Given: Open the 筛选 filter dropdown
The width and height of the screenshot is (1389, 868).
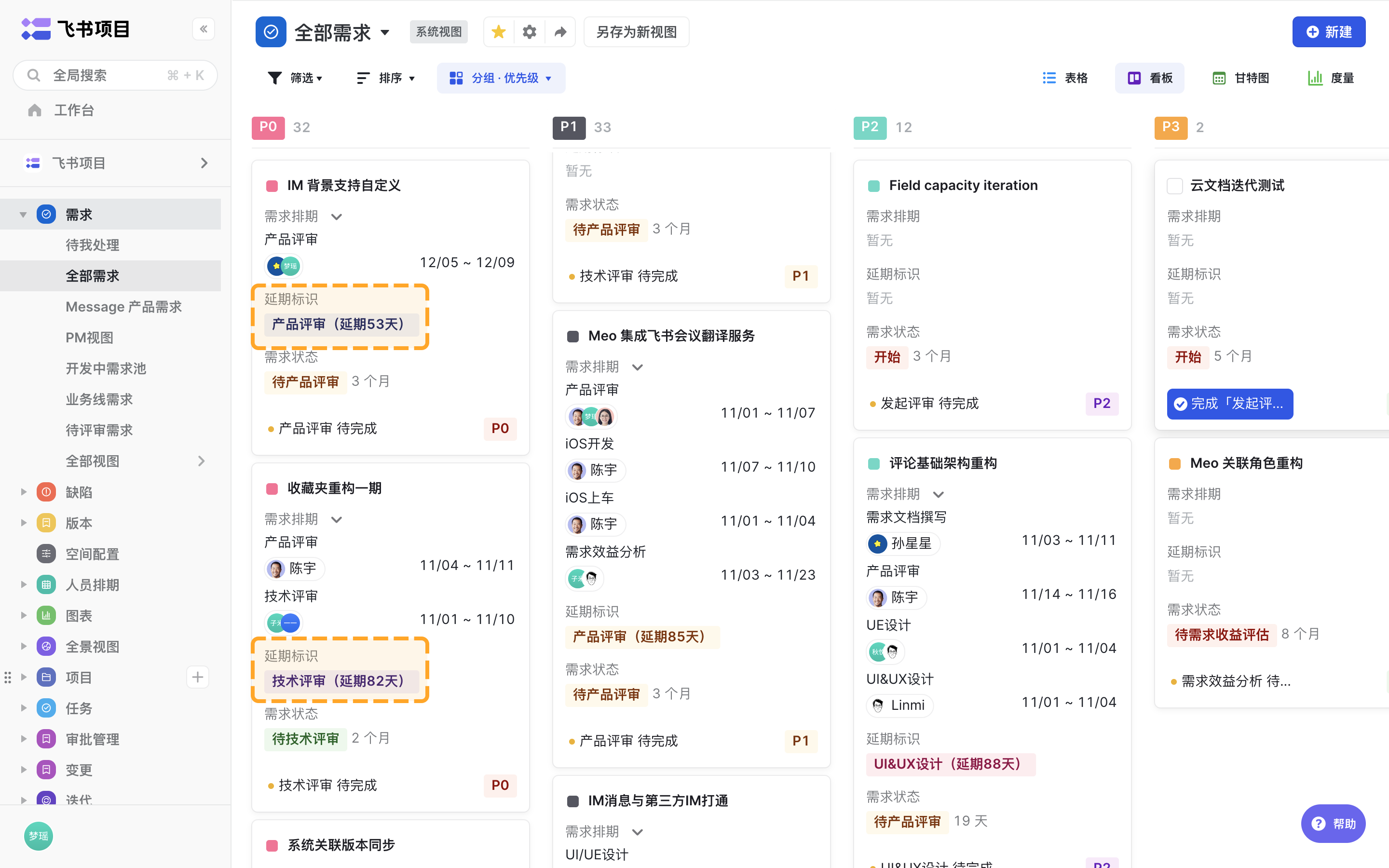Looking at the screenshot, I should coord(295,78).
